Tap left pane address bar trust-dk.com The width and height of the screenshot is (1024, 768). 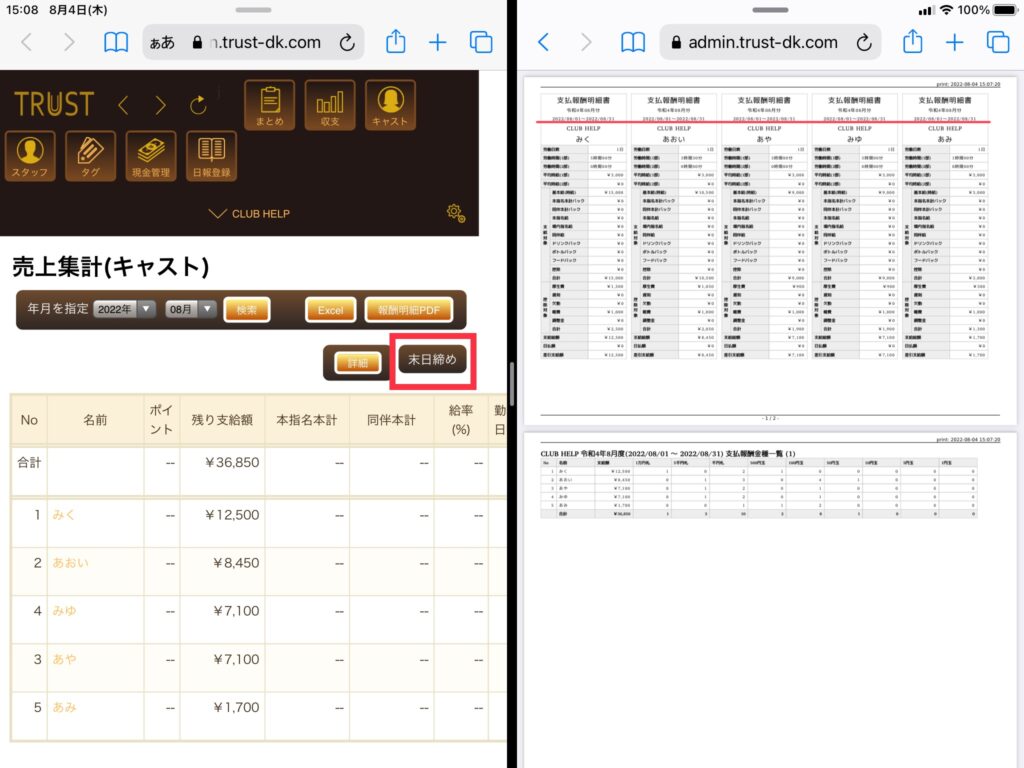(253, 42)
